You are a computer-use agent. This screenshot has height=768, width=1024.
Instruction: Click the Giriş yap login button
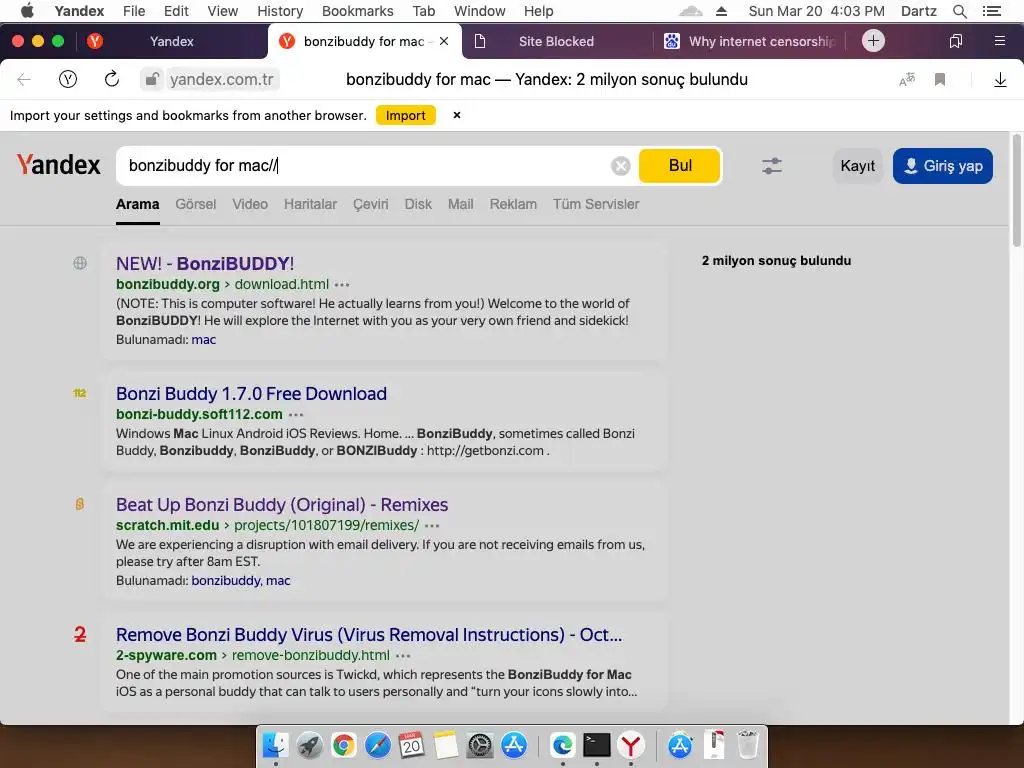[x=942, y=166]
